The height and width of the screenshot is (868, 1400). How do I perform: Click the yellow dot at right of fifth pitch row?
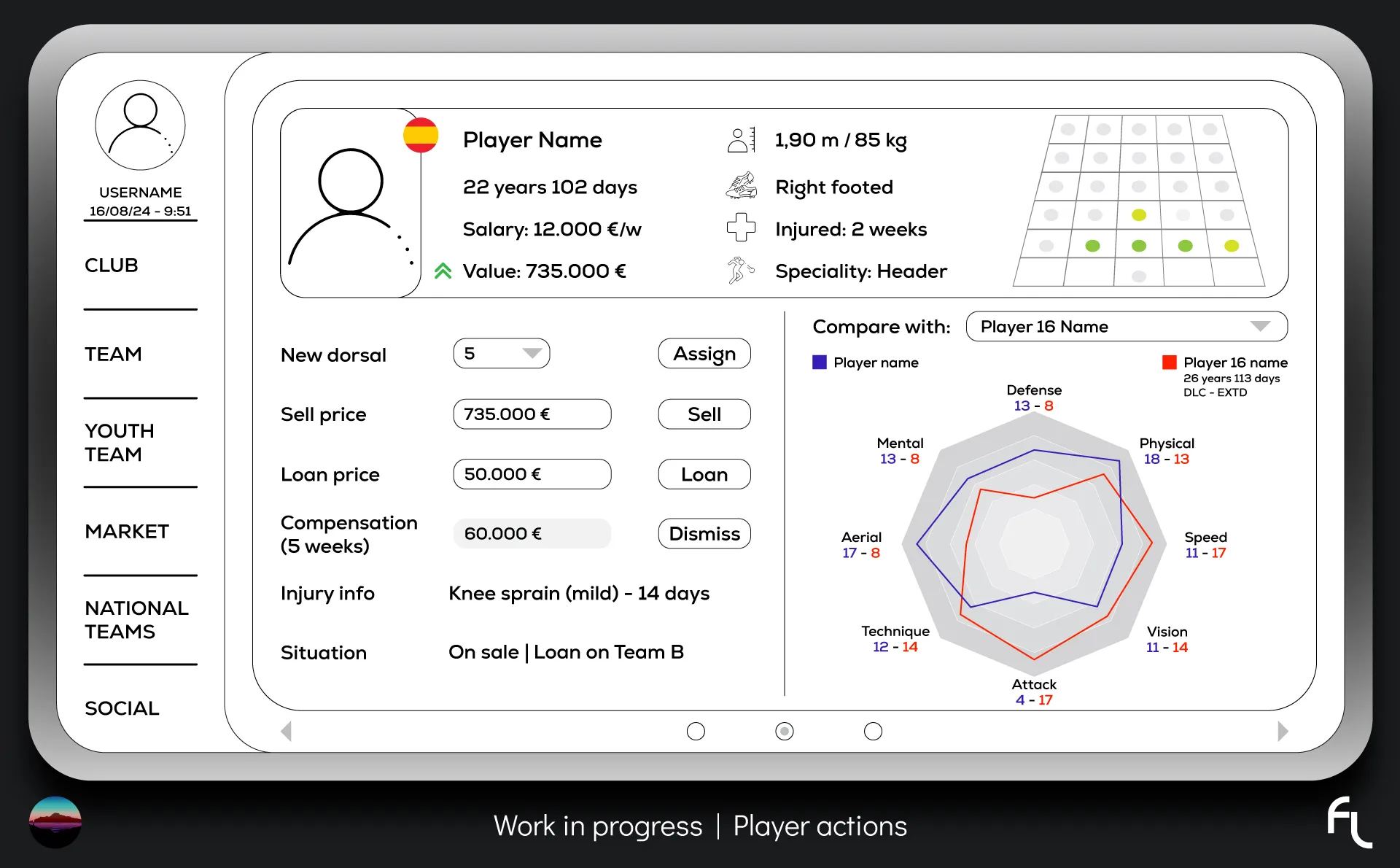tap(1232, 246)
